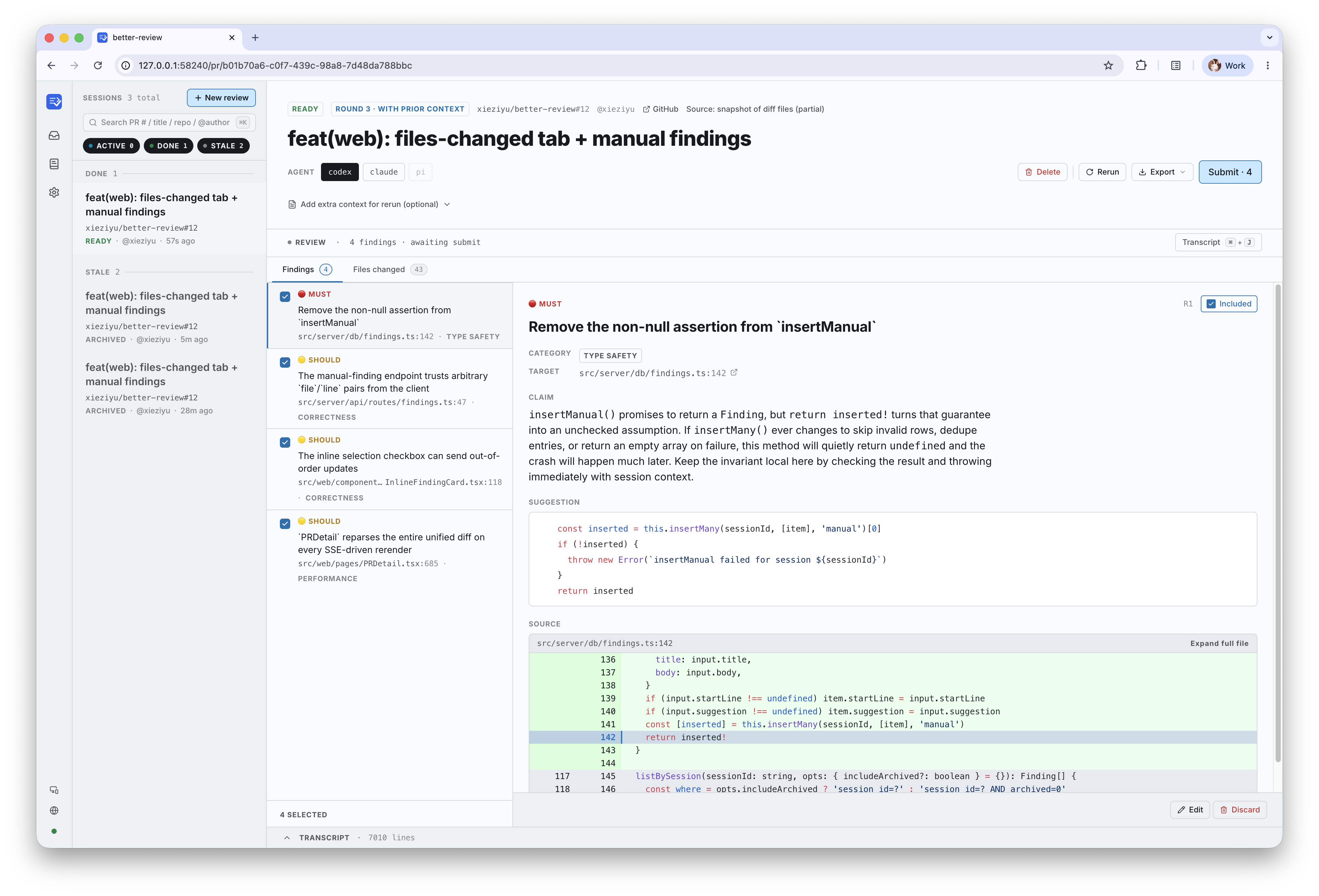Click the READY status badge in header
Viewport: 1319px width, 896px height.
tap(305, 109)
